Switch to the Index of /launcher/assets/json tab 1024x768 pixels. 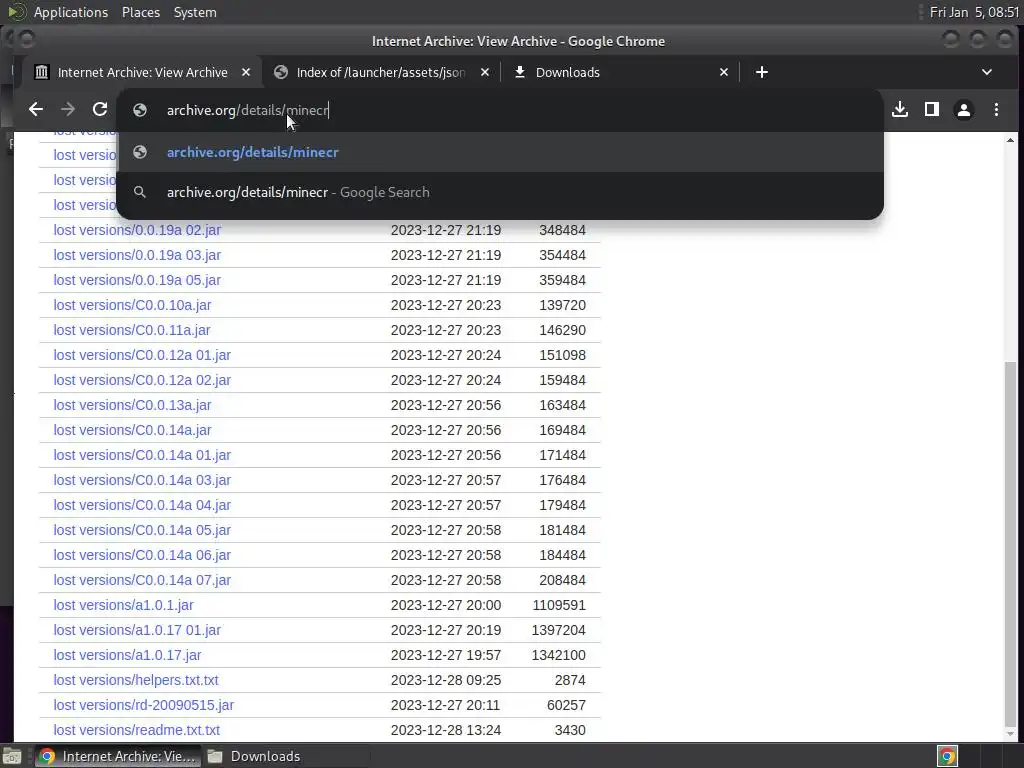point(381,72)
